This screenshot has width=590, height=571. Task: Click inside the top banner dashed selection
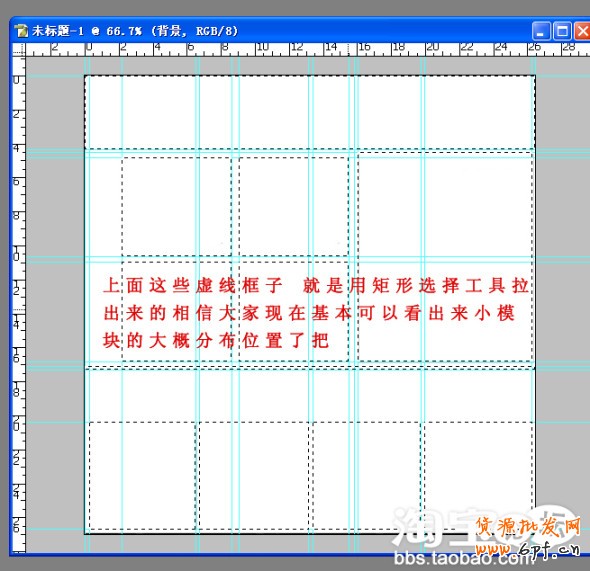[310, 112]
